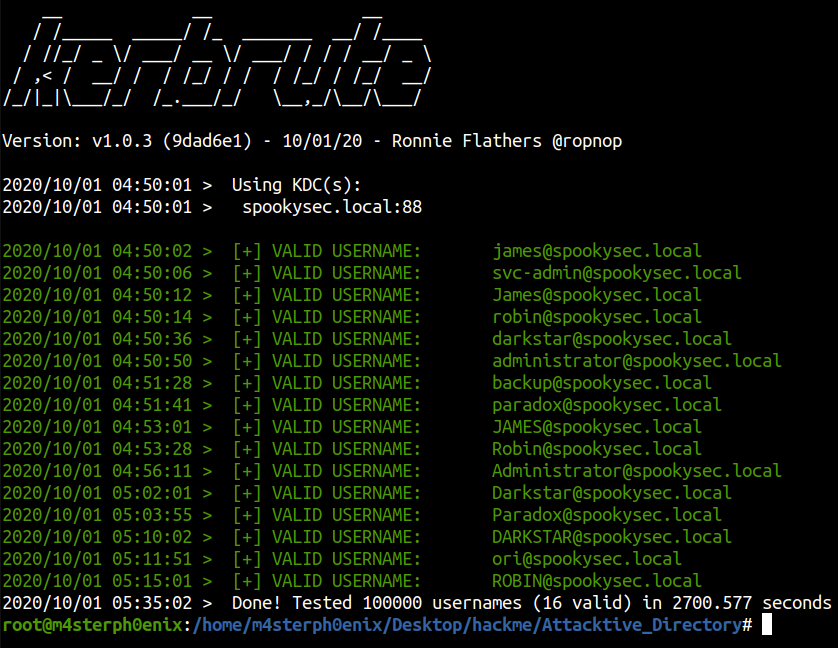
Task: Click the lowercase administrator@spookysec.local entry
Action: [x=637, y=361]
